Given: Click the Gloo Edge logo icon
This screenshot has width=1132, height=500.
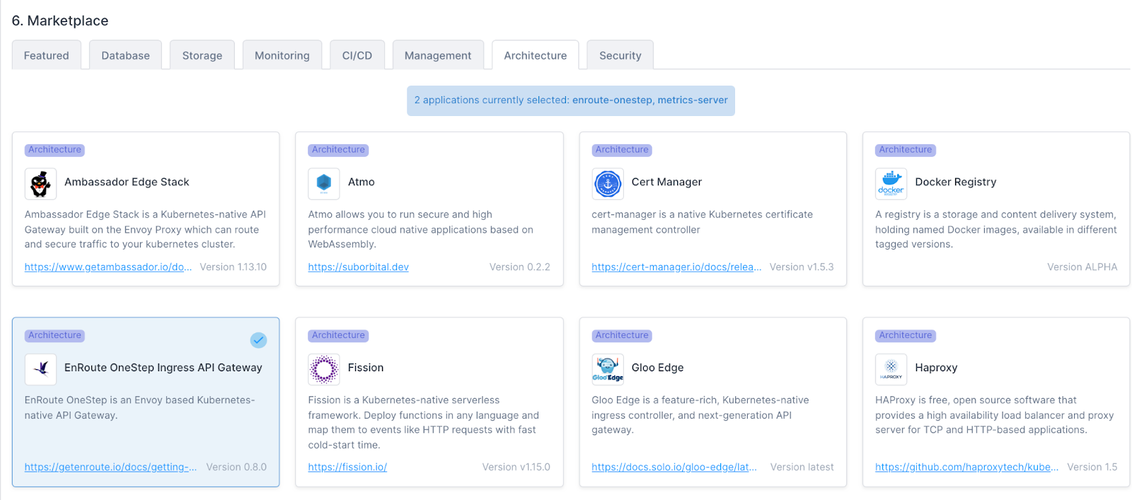Looking at the screenshot, I should (x=607, y=369).
